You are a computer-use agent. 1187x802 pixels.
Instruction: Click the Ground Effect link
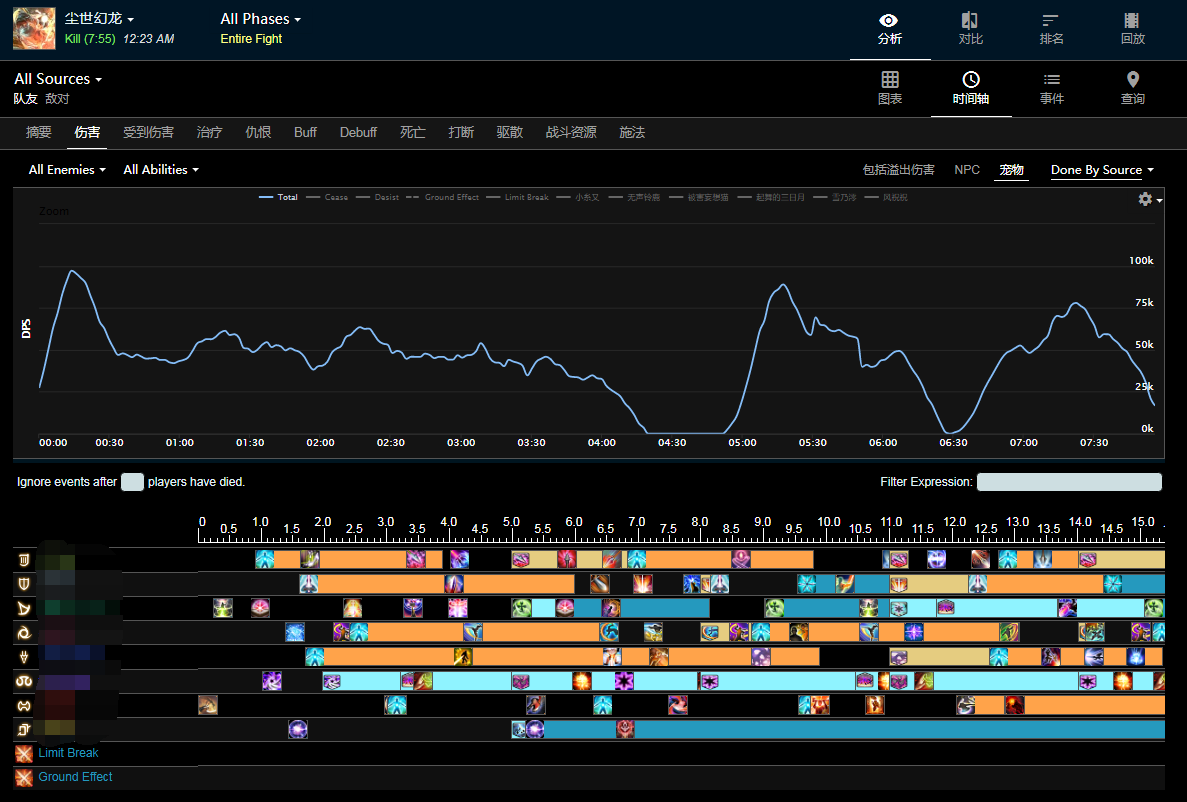coord(75,777)
